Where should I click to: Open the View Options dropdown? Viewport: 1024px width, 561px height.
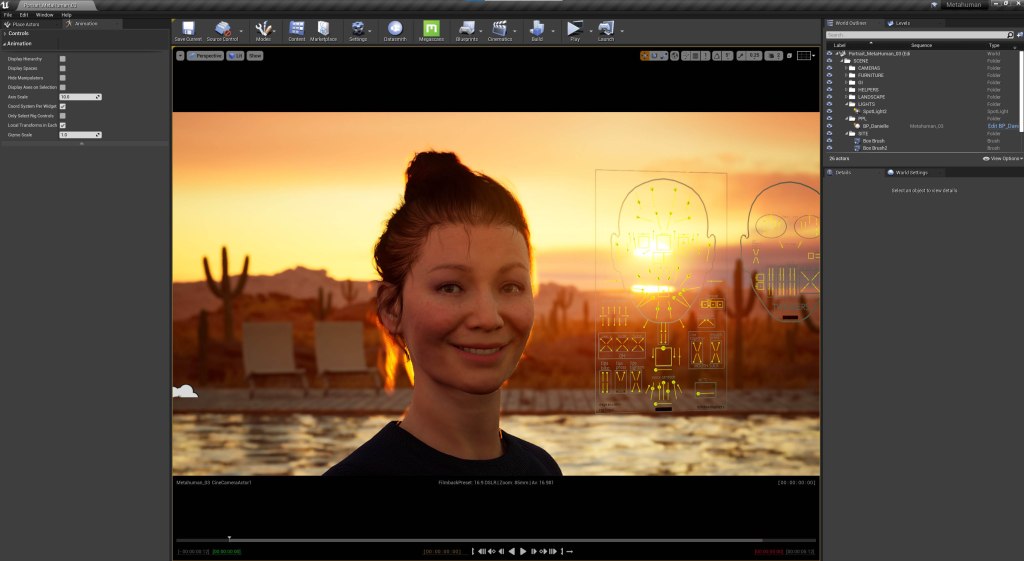[x=1001, y=158]
